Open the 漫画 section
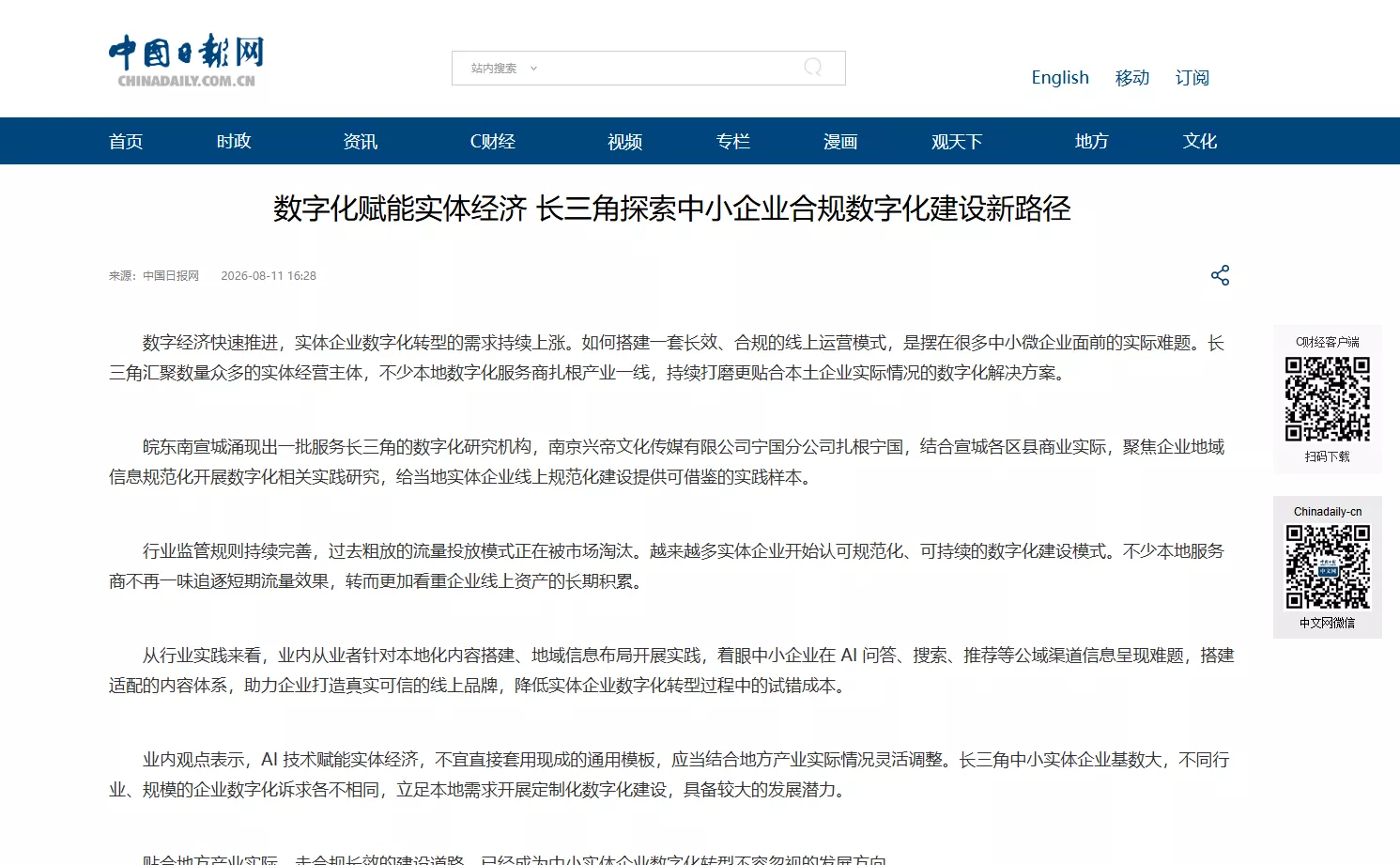The width and height of the screenshot is (1400, 865). 841,141
